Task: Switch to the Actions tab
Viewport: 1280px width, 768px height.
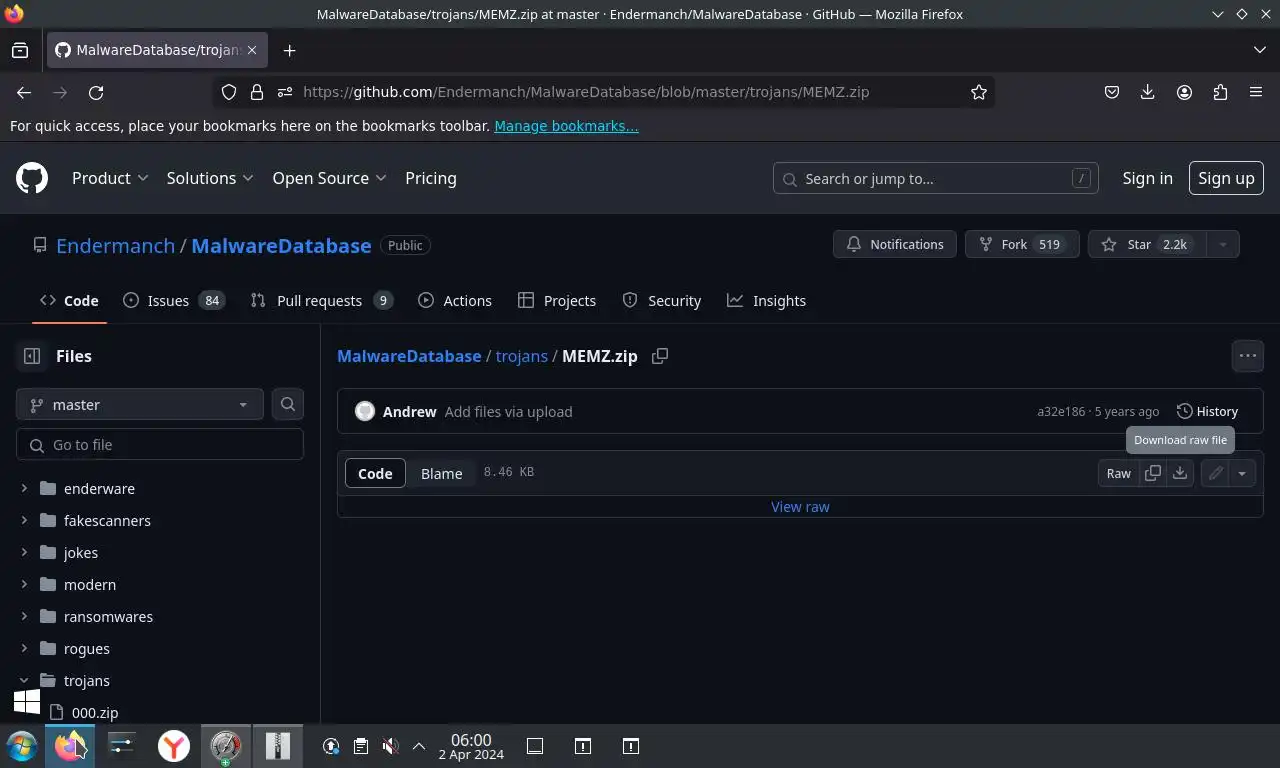Action: (x=455, y=300)
